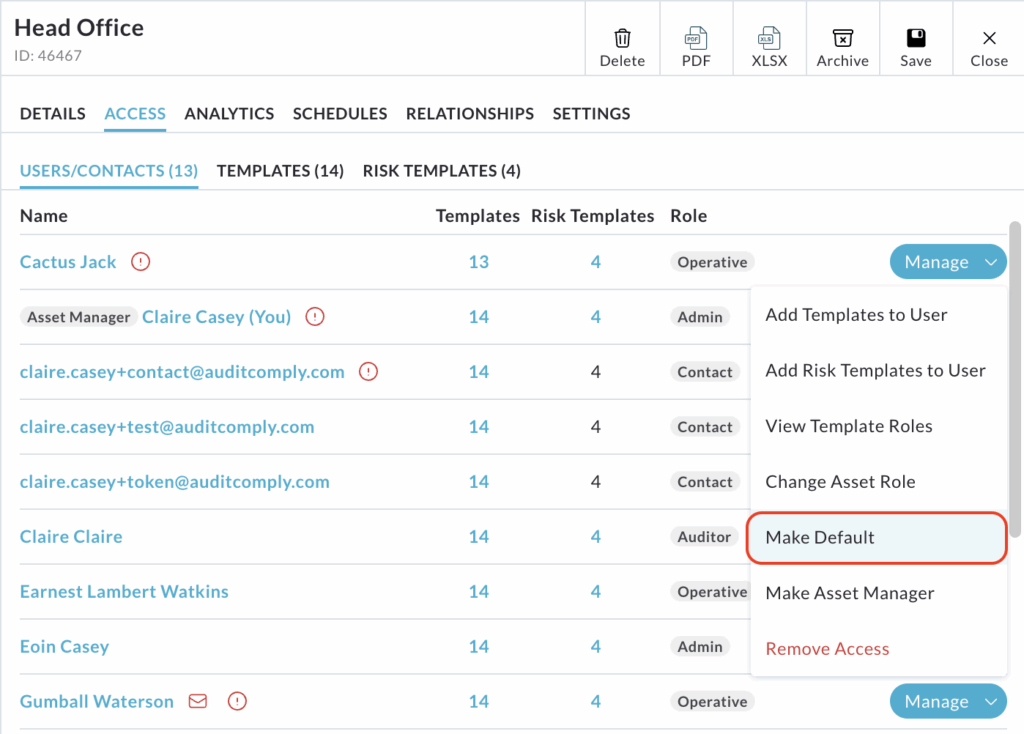
Task: Click the Archive box icon
Action: point(842,39)
